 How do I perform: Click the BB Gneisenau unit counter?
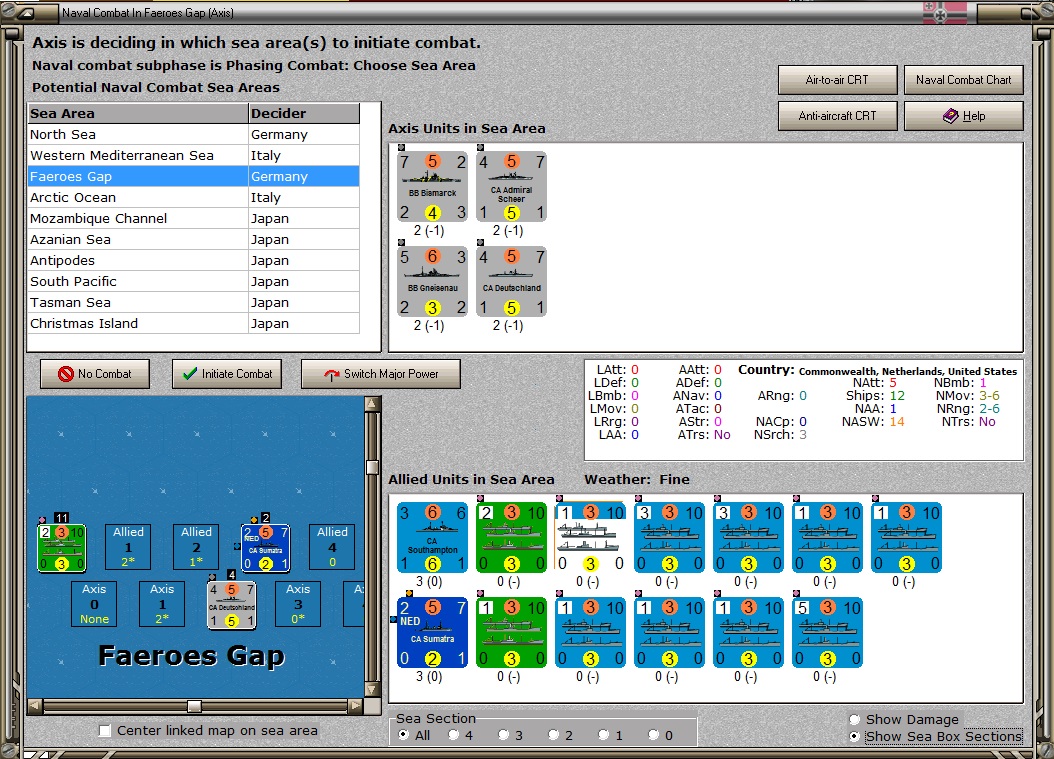point(432,282)
